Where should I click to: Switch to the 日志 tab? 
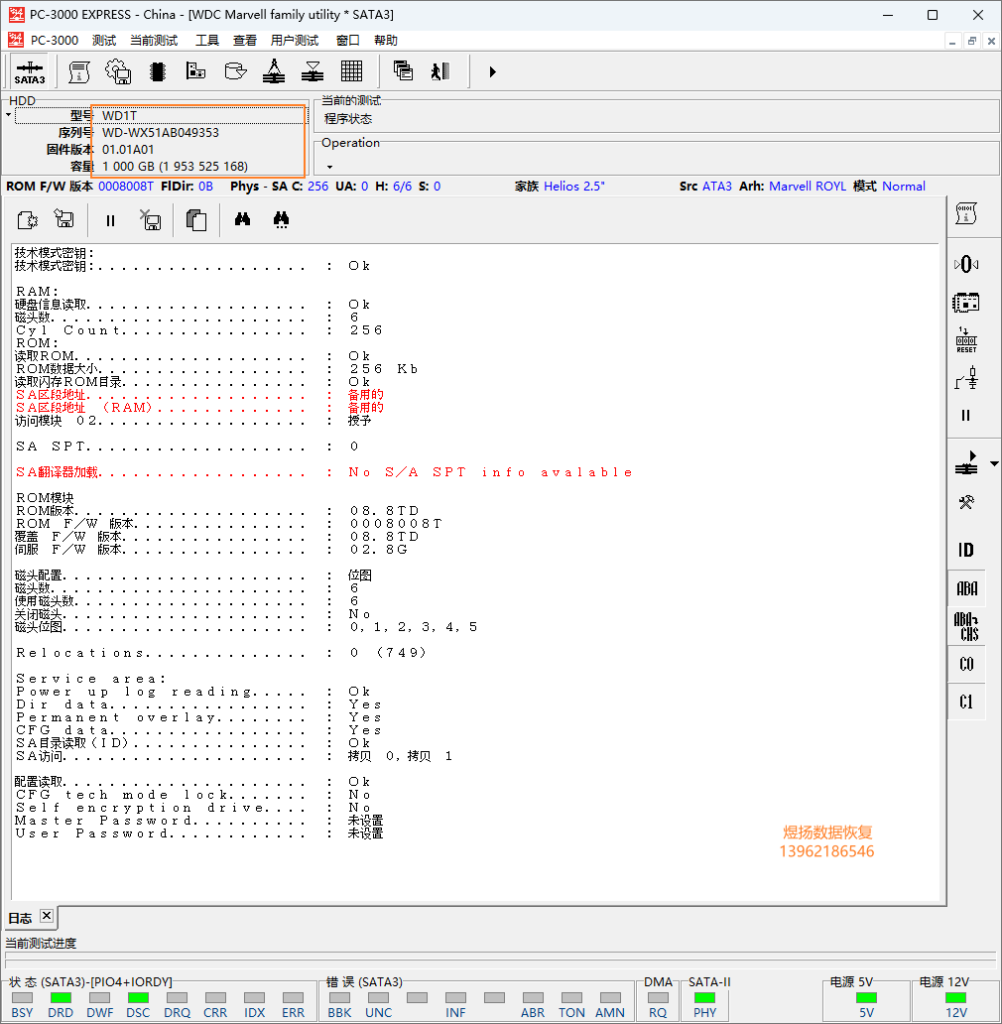click(20, 918)
